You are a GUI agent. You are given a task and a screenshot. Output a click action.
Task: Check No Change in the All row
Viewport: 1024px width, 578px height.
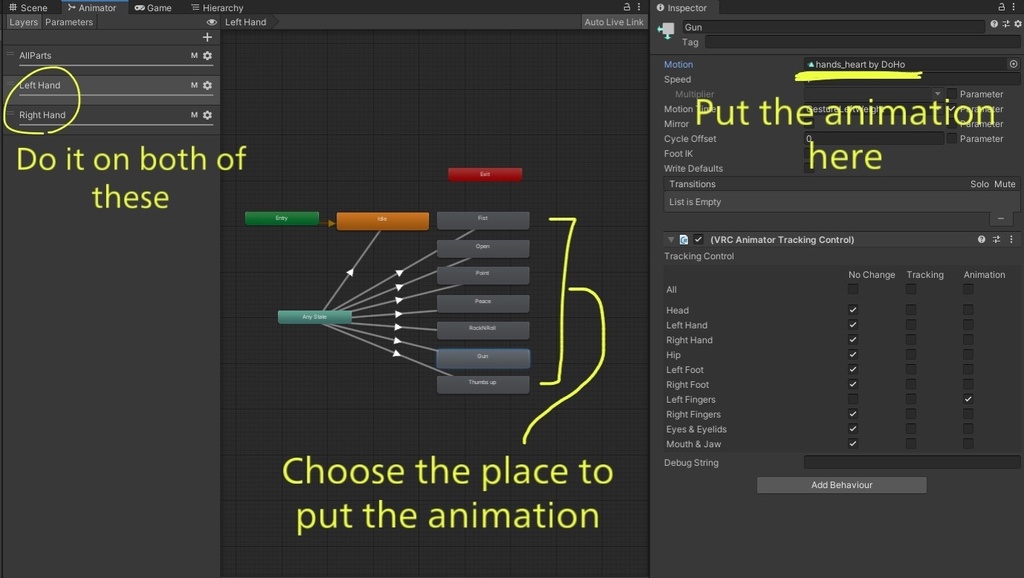coord(852,289)
